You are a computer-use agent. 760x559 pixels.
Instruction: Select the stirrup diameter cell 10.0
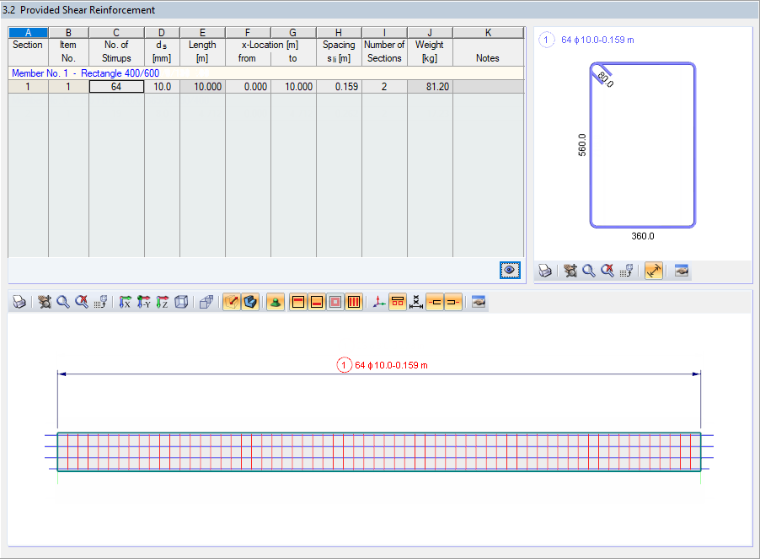(162, 87)
